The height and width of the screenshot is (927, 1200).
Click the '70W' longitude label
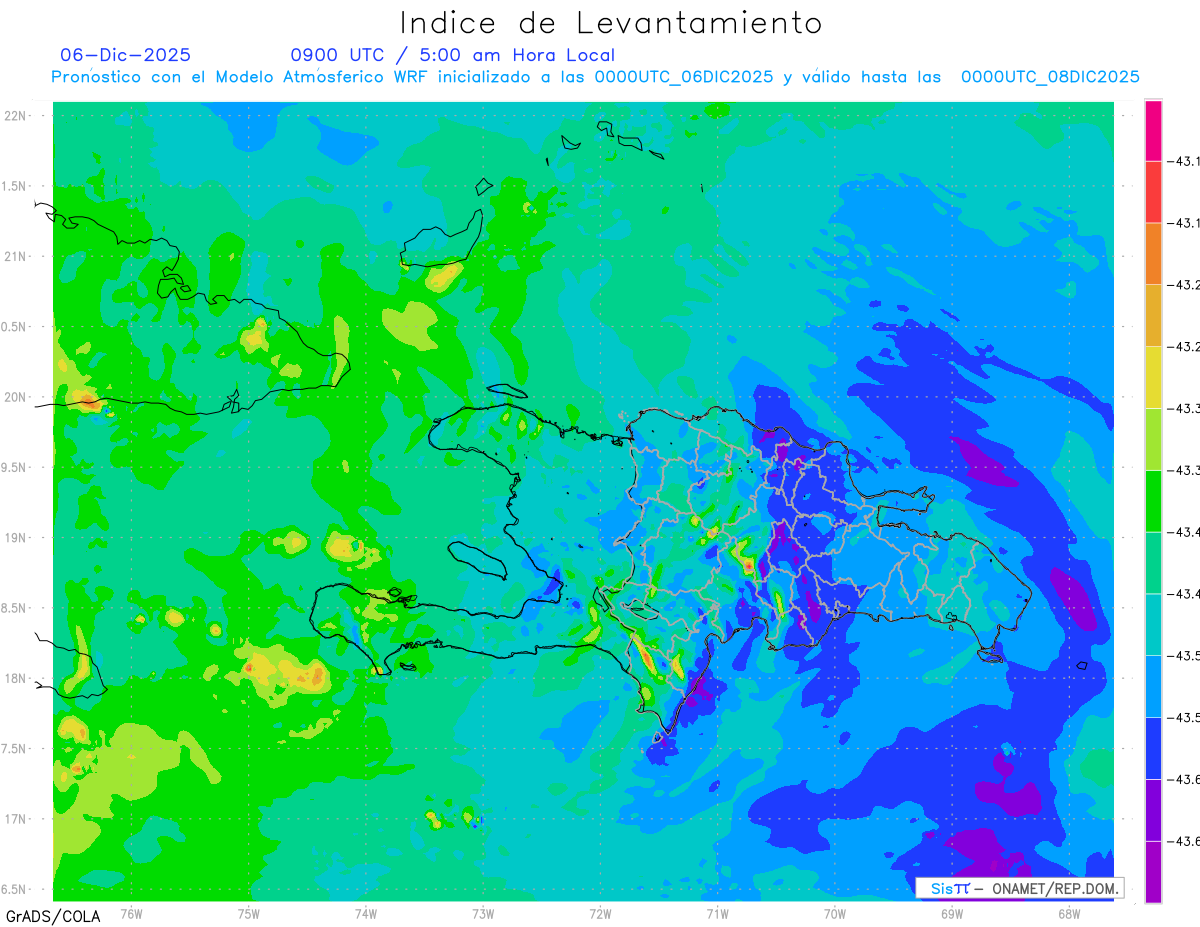click(x=835, y=913)
